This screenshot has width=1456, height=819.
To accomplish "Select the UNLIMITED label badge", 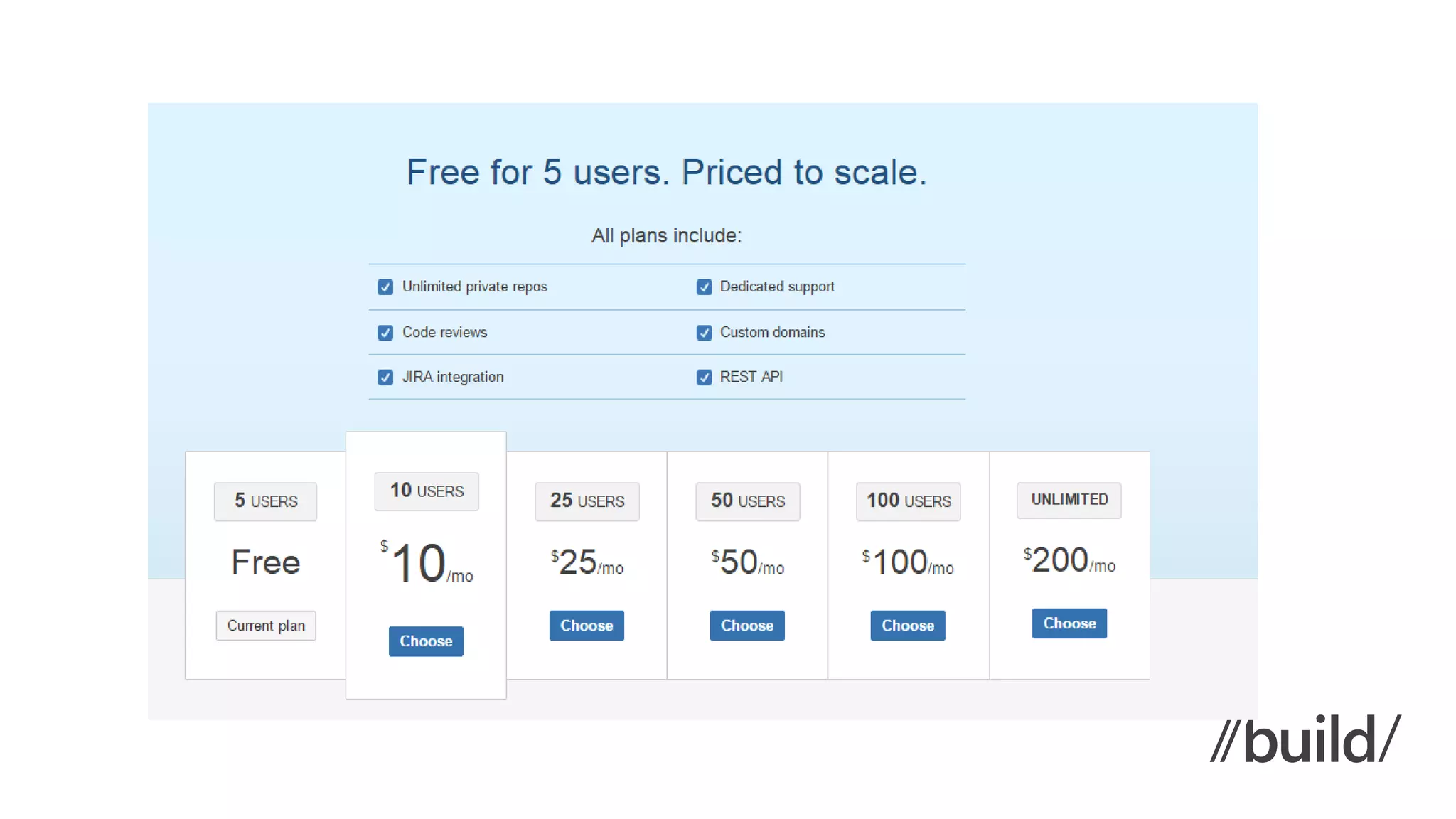I will pos(1069,500).
